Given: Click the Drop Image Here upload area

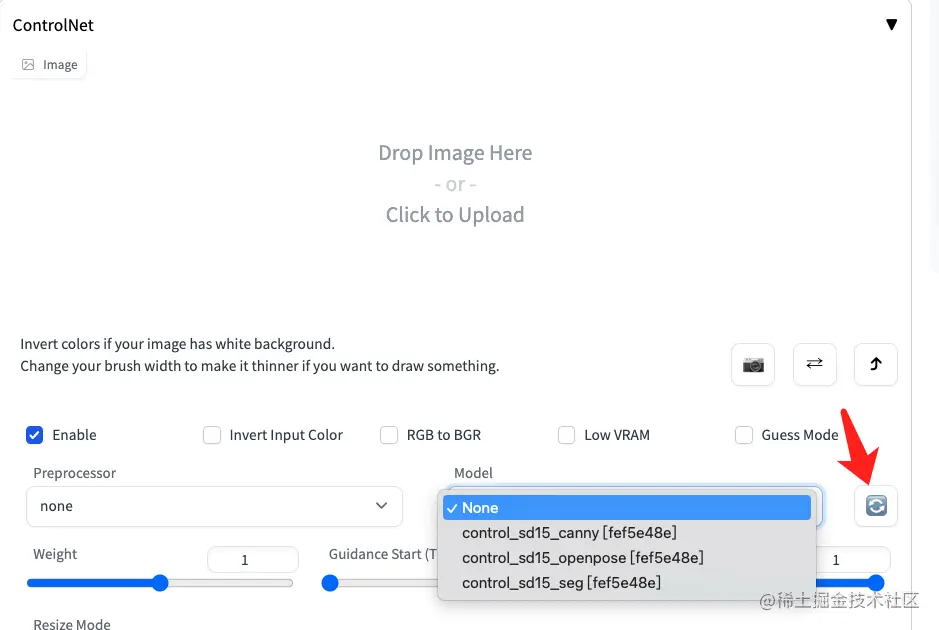Looking at the screenshot, I should coord(455,184).
